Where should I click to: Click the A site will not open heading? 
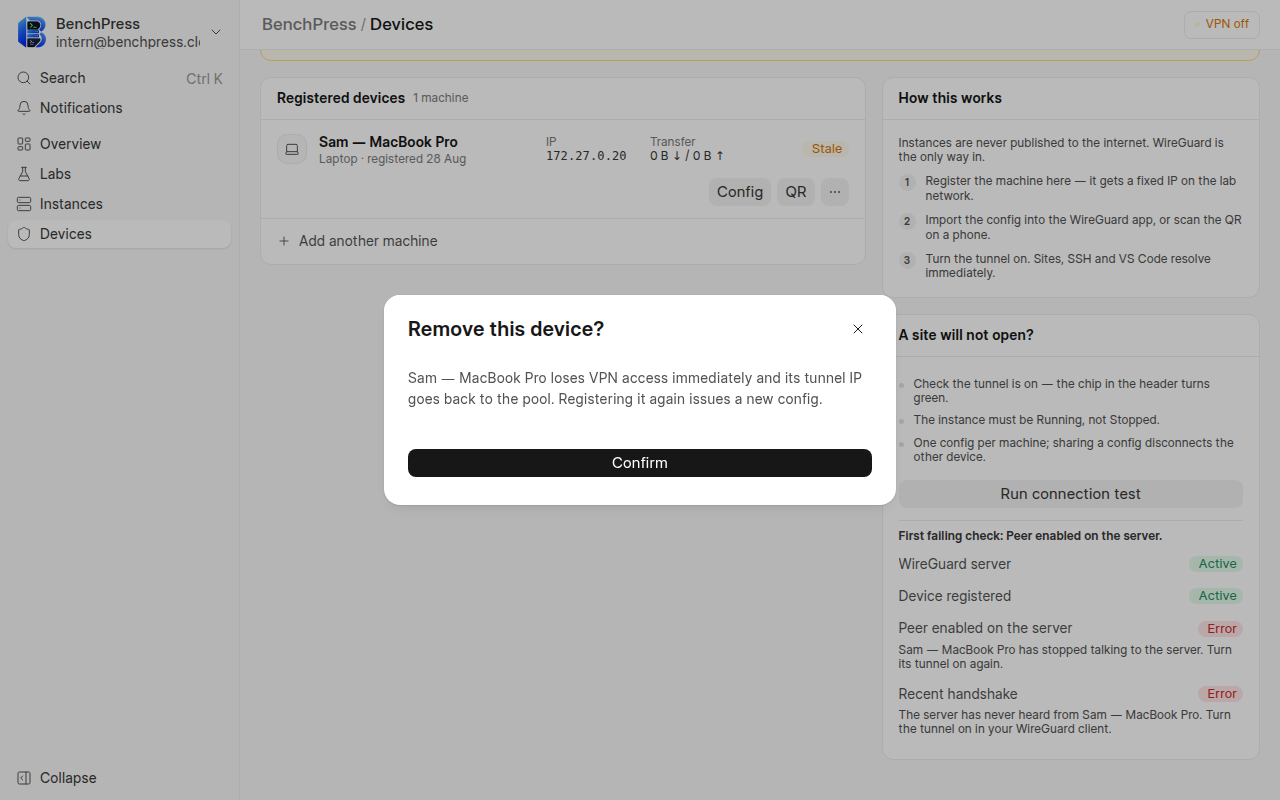(x=966, y=335)
